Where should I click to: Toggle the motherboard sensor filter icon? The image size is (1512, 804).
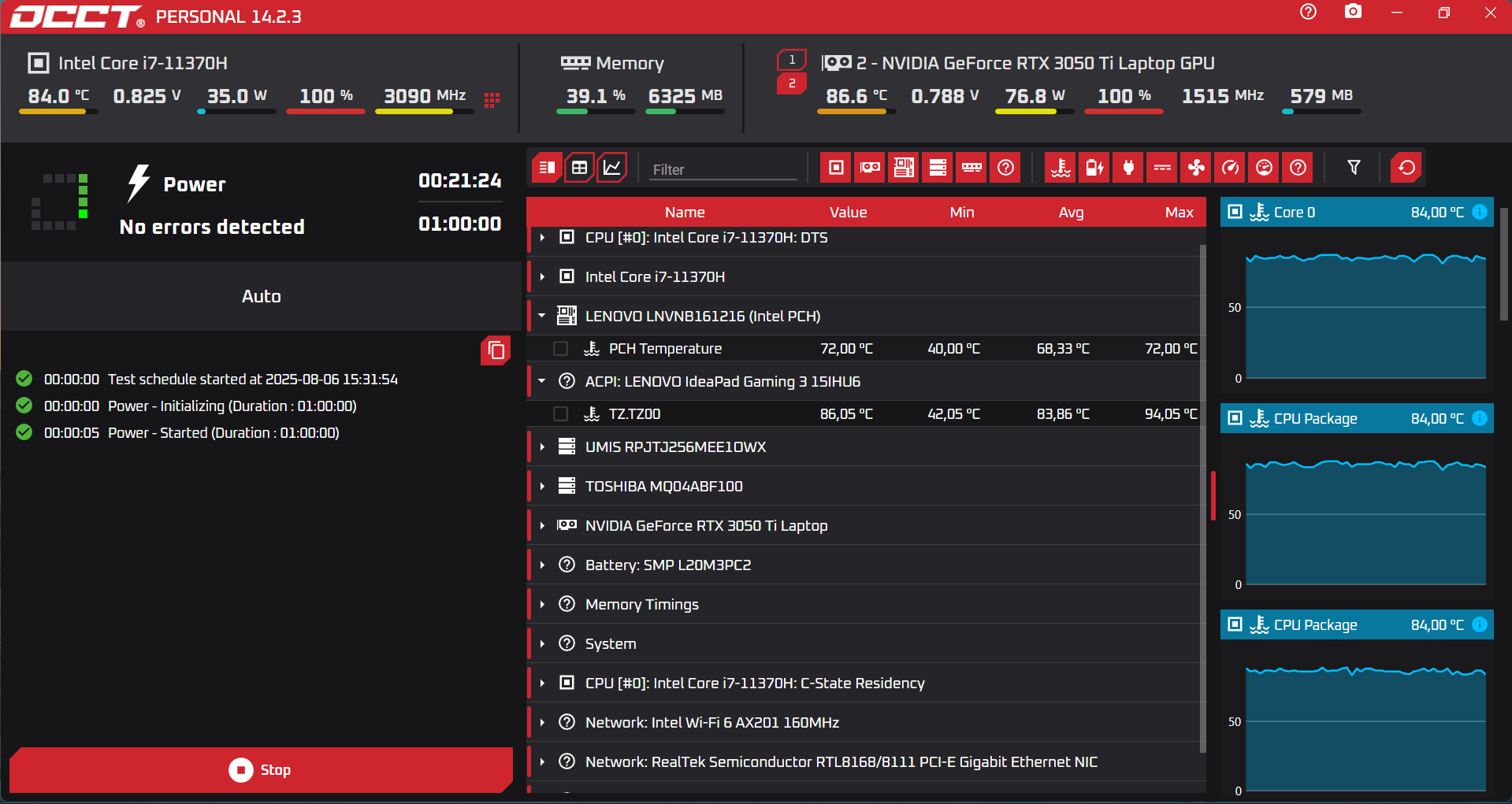904,168
